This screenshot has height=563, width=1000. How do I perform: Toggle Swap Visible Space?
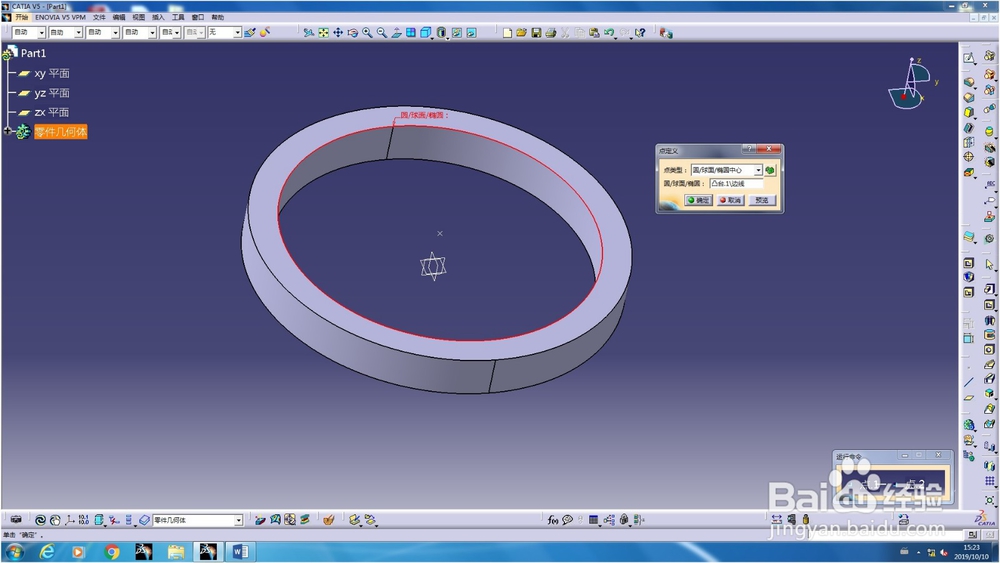471,33
